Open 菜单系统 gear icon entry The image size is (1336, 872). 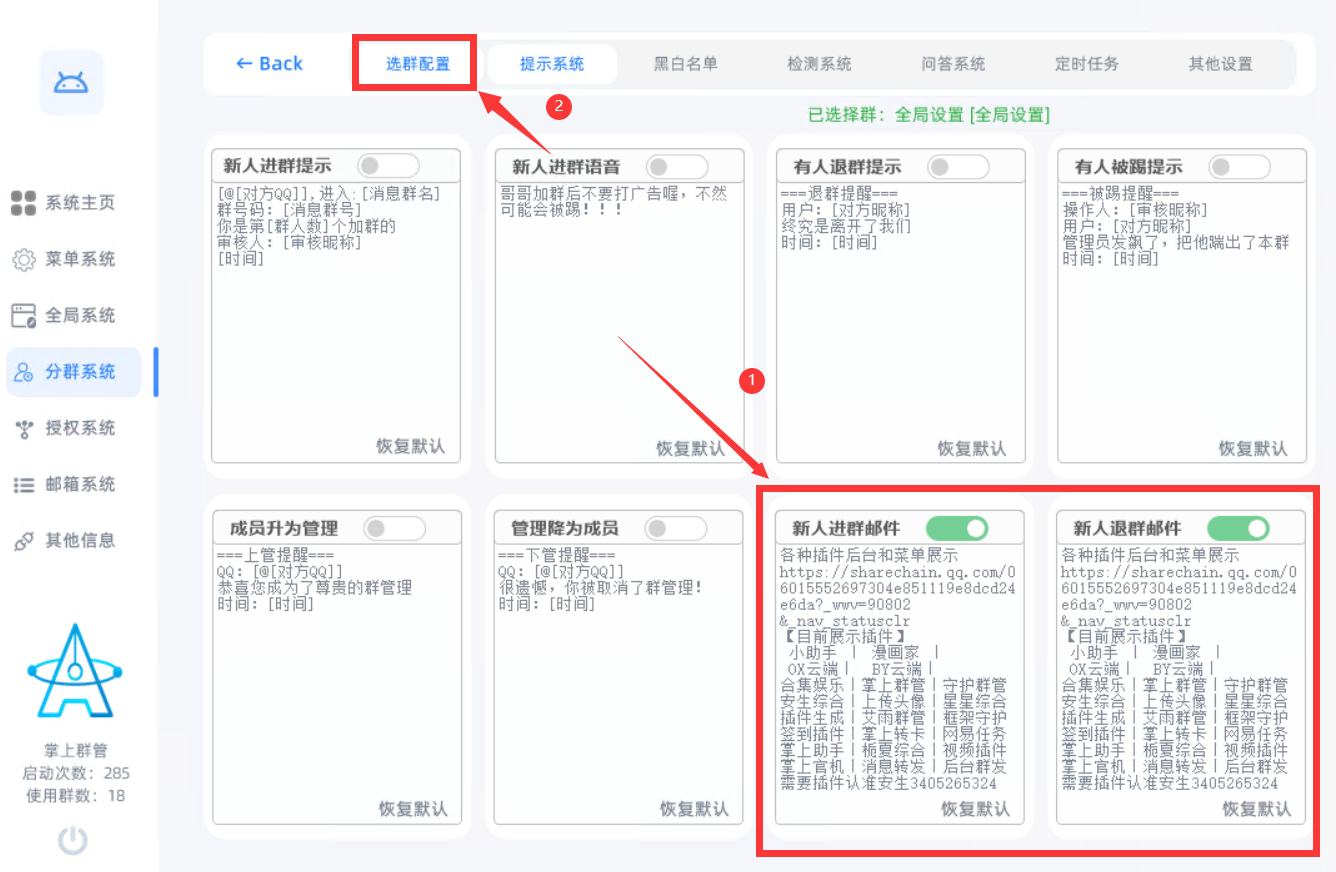(64, 260)
